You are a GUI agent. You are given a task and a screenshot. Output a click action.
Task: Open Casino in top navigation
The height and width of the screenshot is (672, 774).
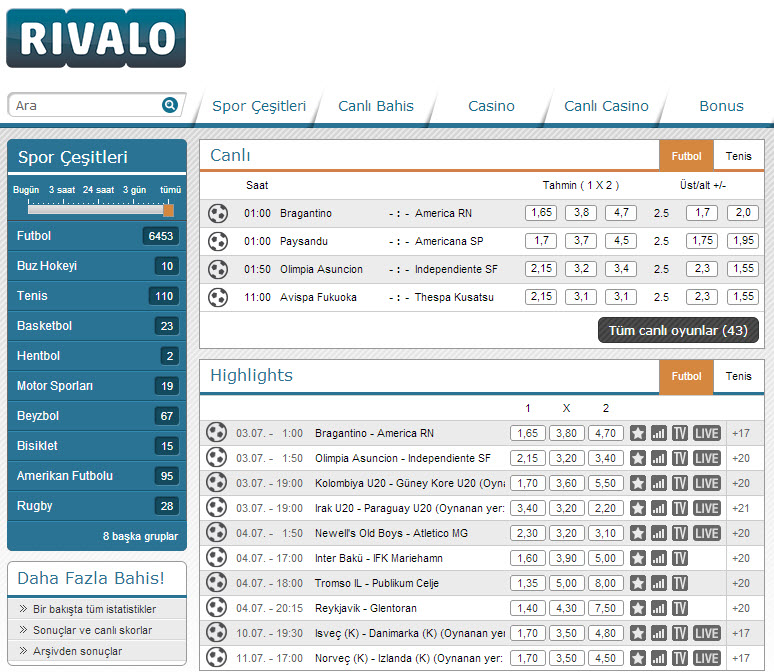[x=491, y=106]
